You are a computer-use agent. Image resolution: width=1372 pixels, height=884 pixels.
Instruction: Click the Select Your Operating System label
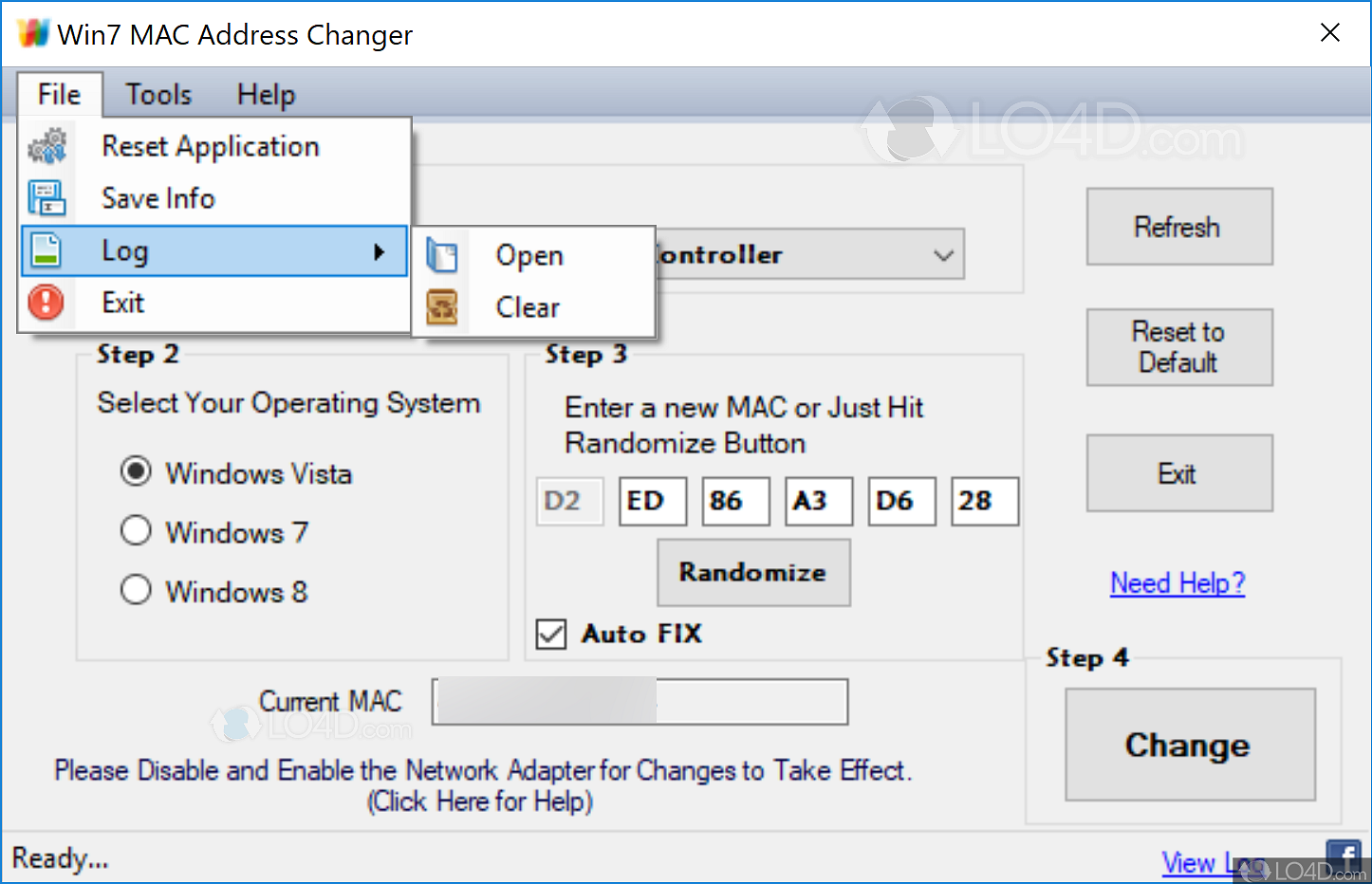[288, 403]
